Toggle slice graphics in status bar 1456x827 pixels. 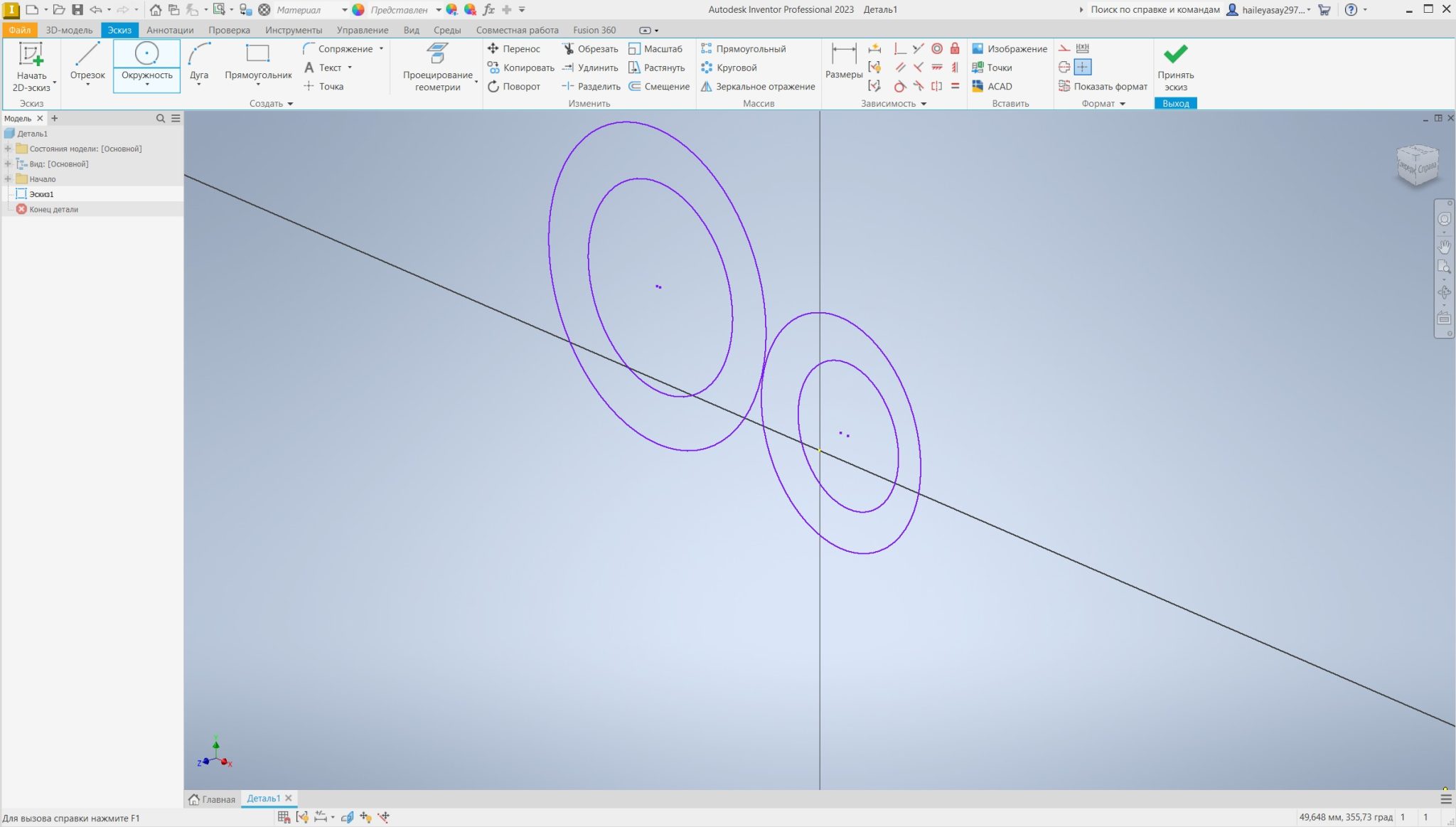coord(347,817)
